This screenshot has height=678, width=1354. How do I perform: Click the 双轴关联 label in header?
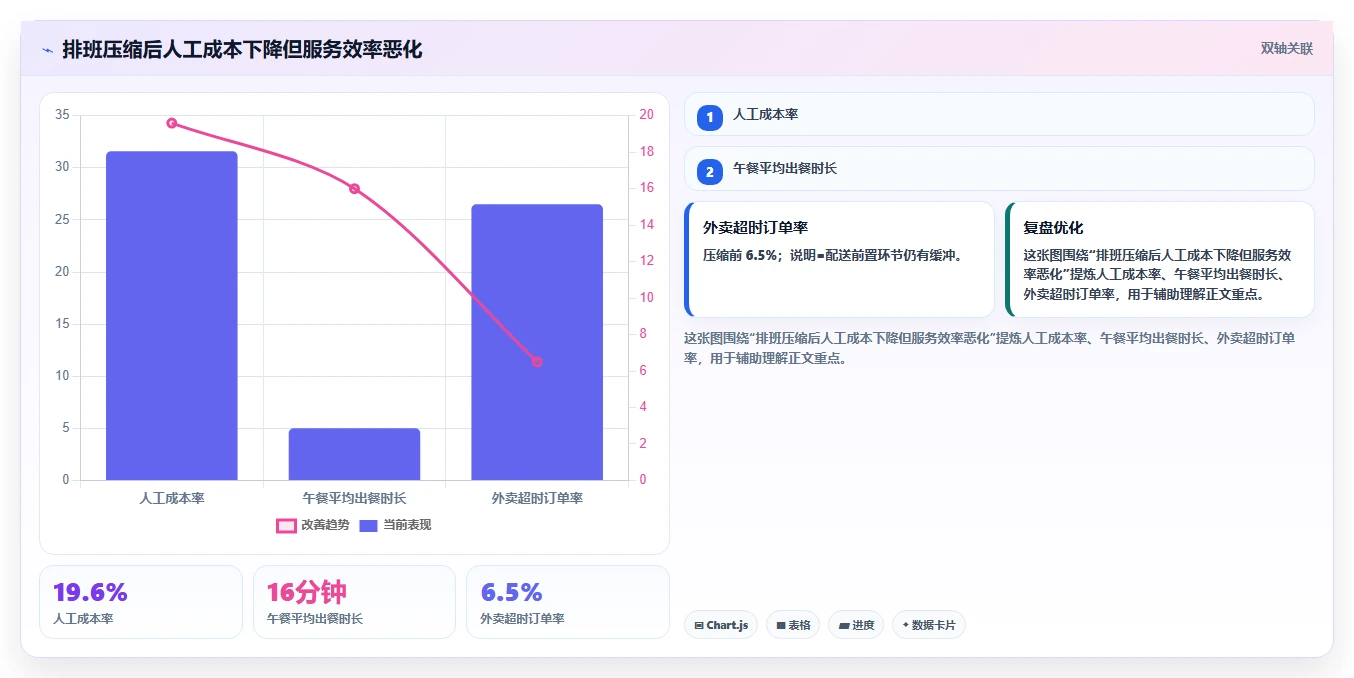(x=1287, y=48)
